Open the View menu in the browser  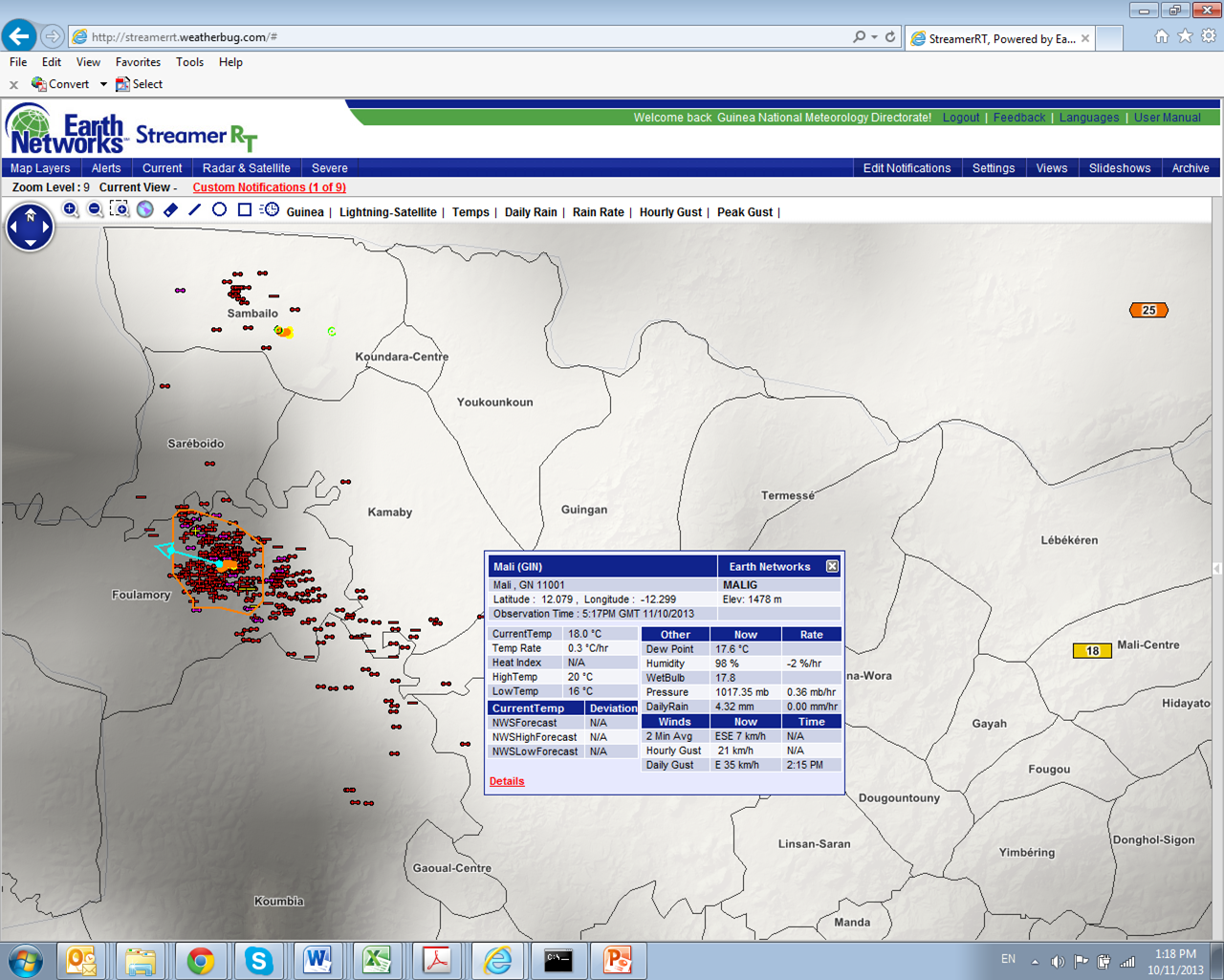pyautogui.click(x=88, y=62)
